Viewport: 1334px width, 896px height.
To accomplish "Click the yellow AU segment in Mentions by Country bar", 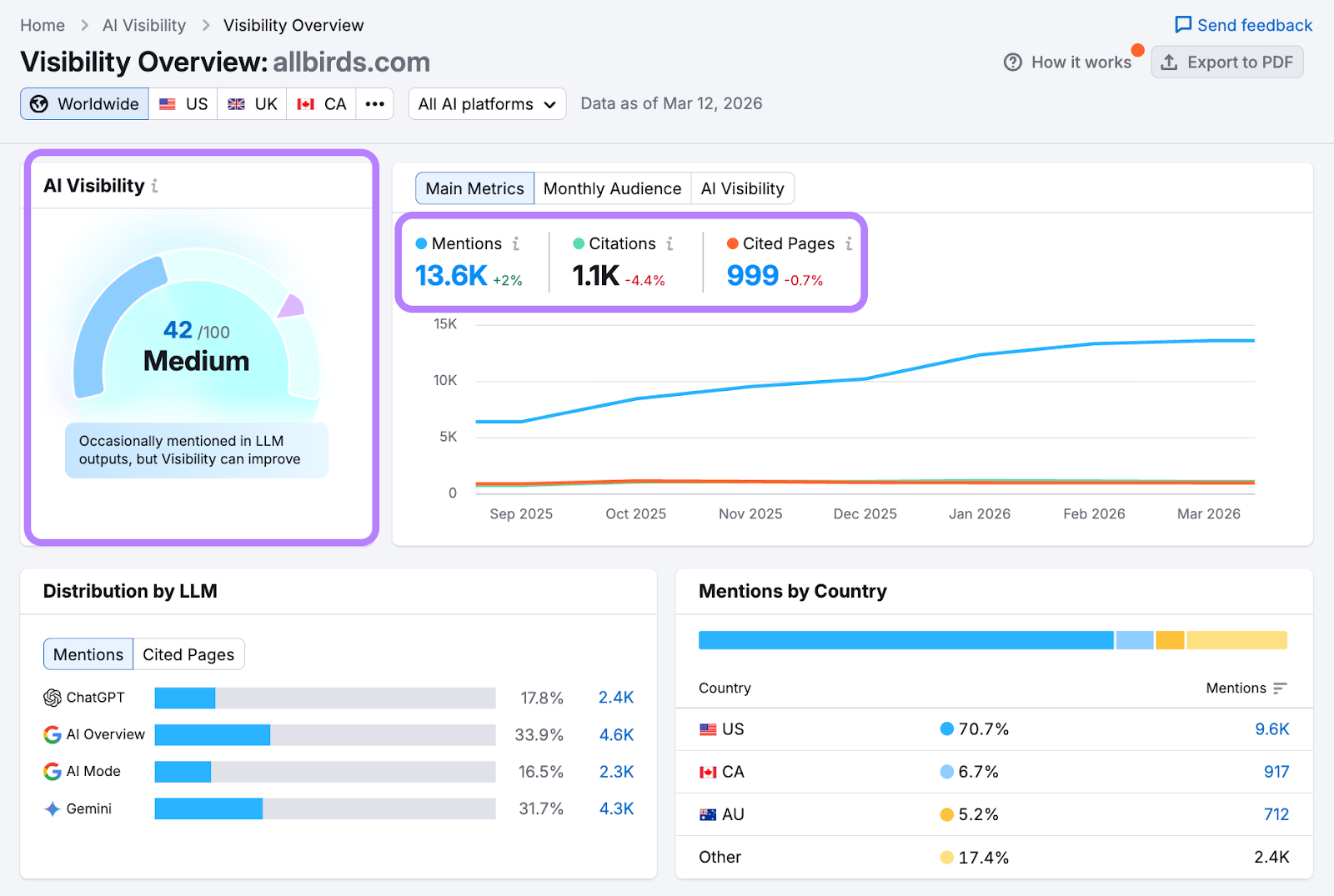I will coord(1171,639).
